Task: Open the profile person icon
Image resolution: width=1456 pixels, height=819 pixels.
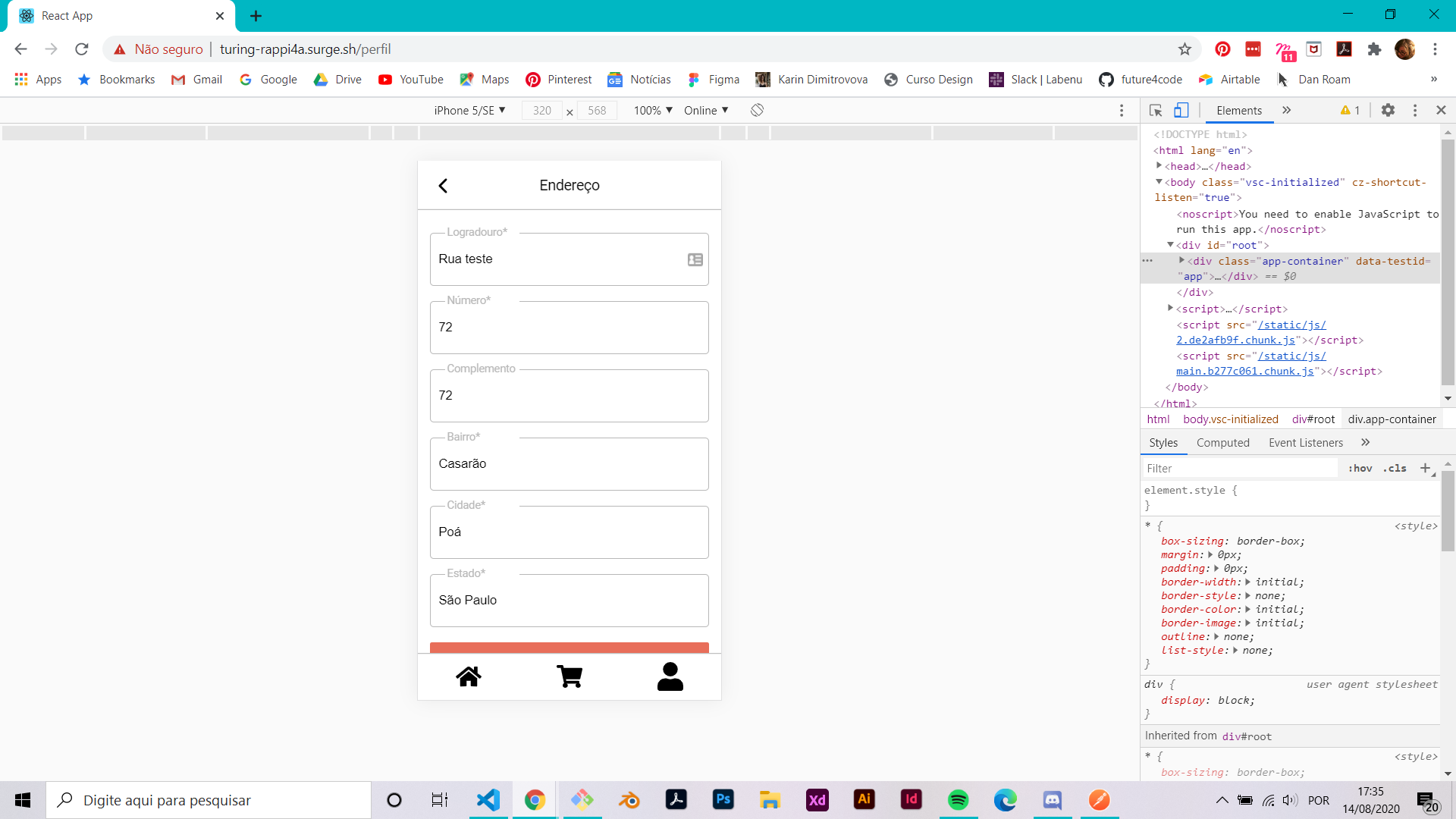Action: click(x=670, y=676)
